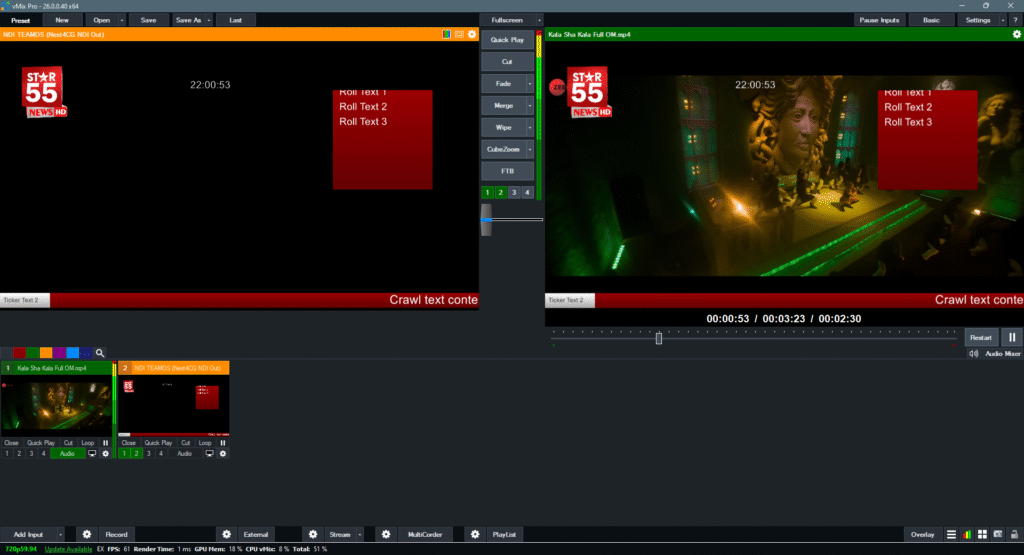
Task: Expand the Fade transition dropdown arrow
Action: (529, 83)
